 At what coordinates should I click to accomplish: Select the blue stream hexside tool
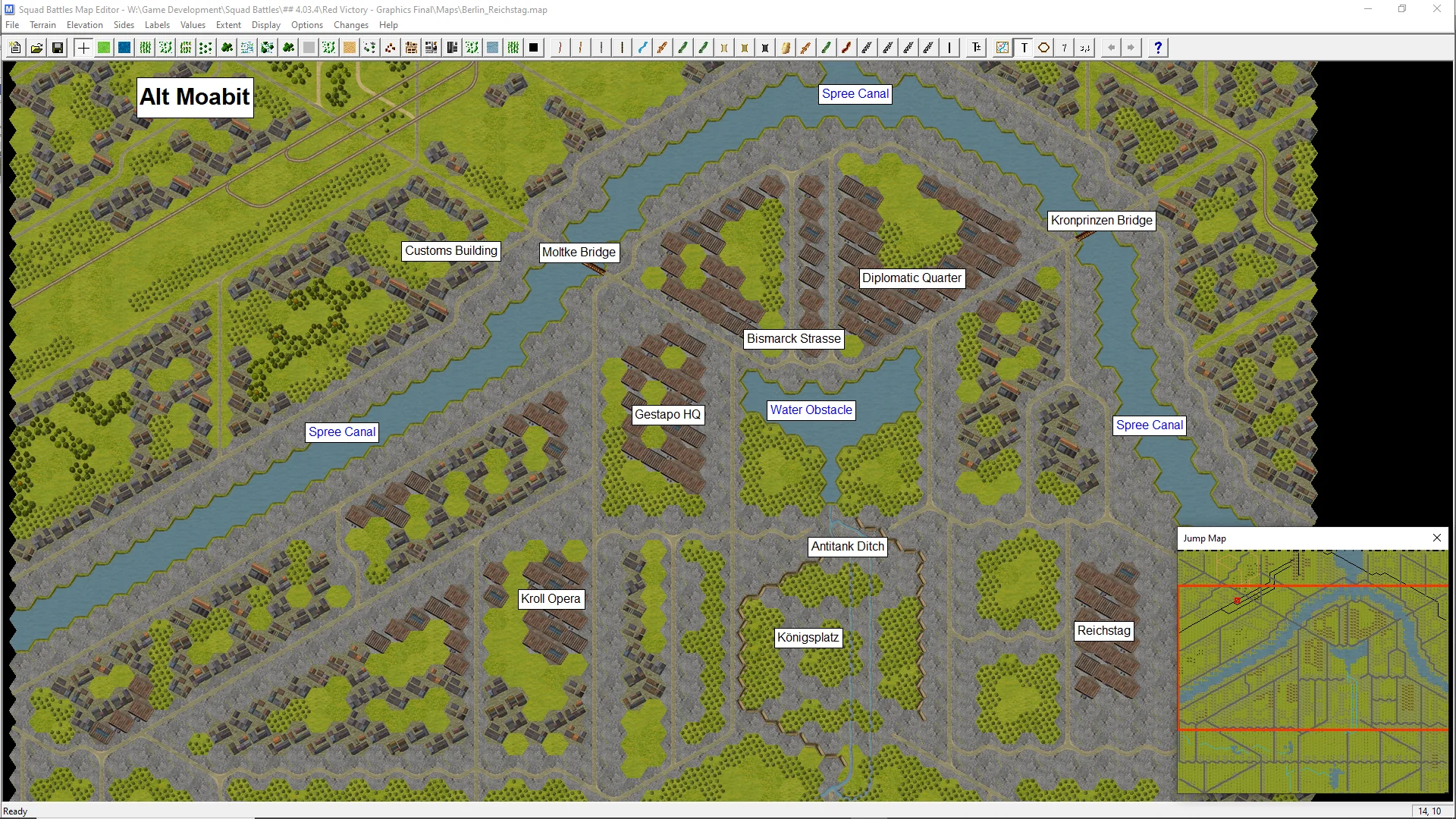pyautogui.click(x=642, y=48)
